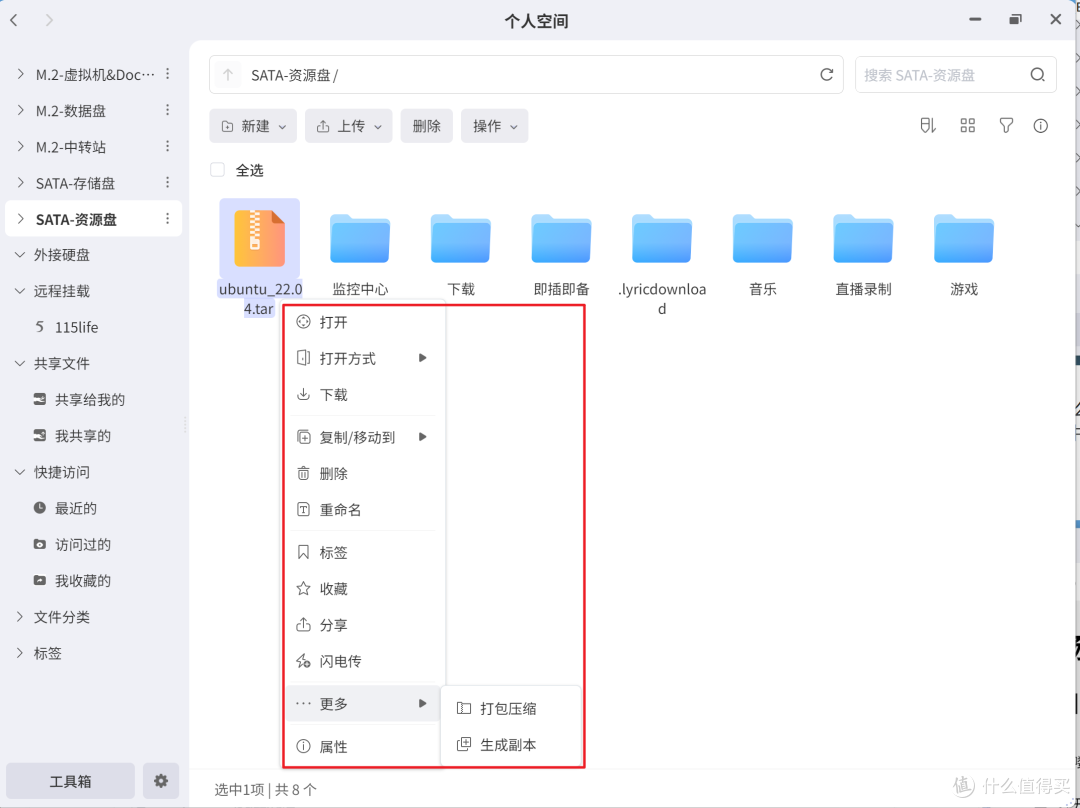
Task: Choose 收藏 in context menu
Action: [x=362, y=589]
